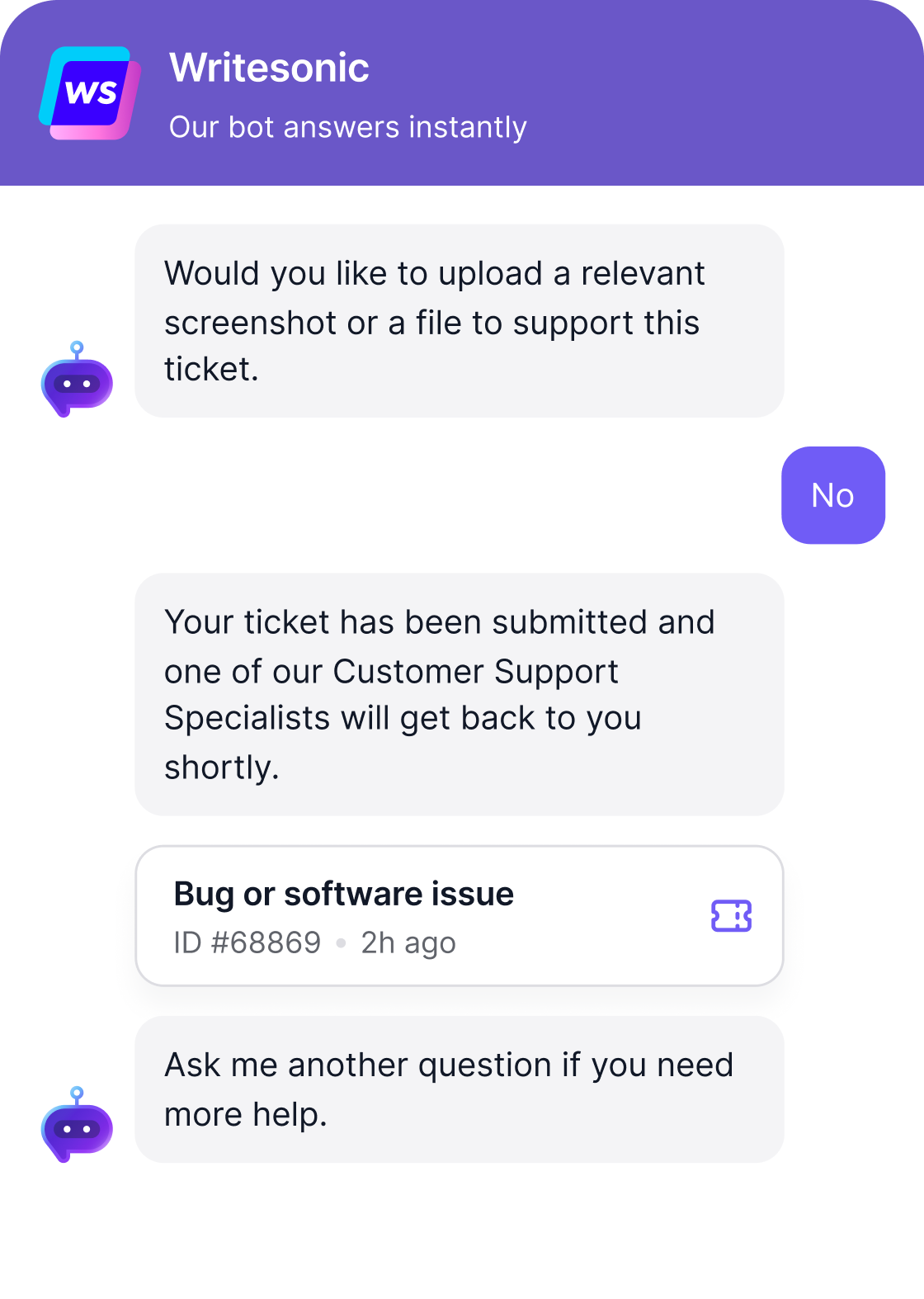The width and height of the screenshot is (924, 1299).
Task: Click the dot separator between ID and time
Action: pyautogui.click(x=341, y=942)
